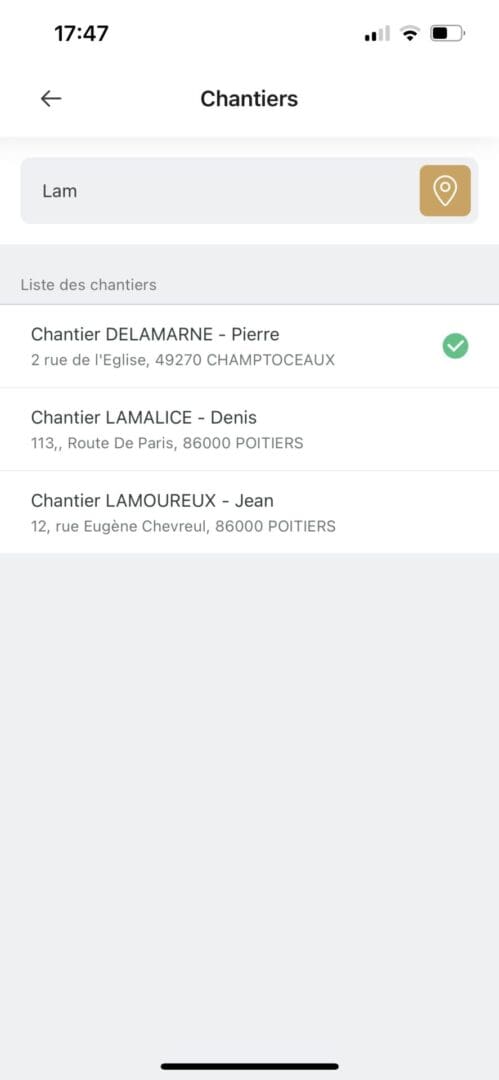Select Chantier LAMALICE - Denis

click(250, 429)
